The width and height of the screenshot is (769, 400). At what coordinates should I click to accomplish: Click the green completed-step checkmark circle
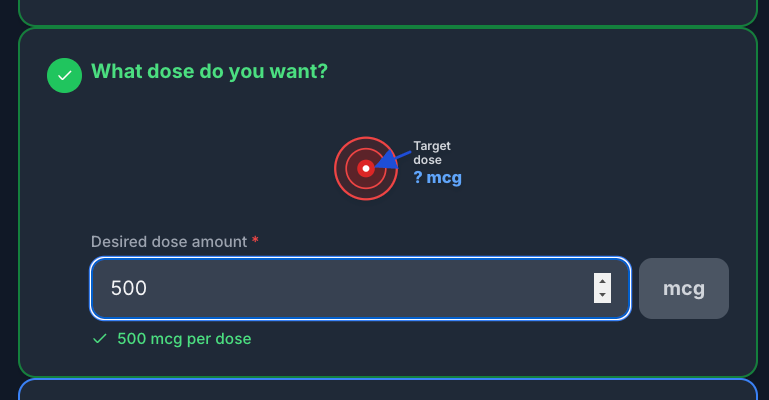click(x=64, y=75)
